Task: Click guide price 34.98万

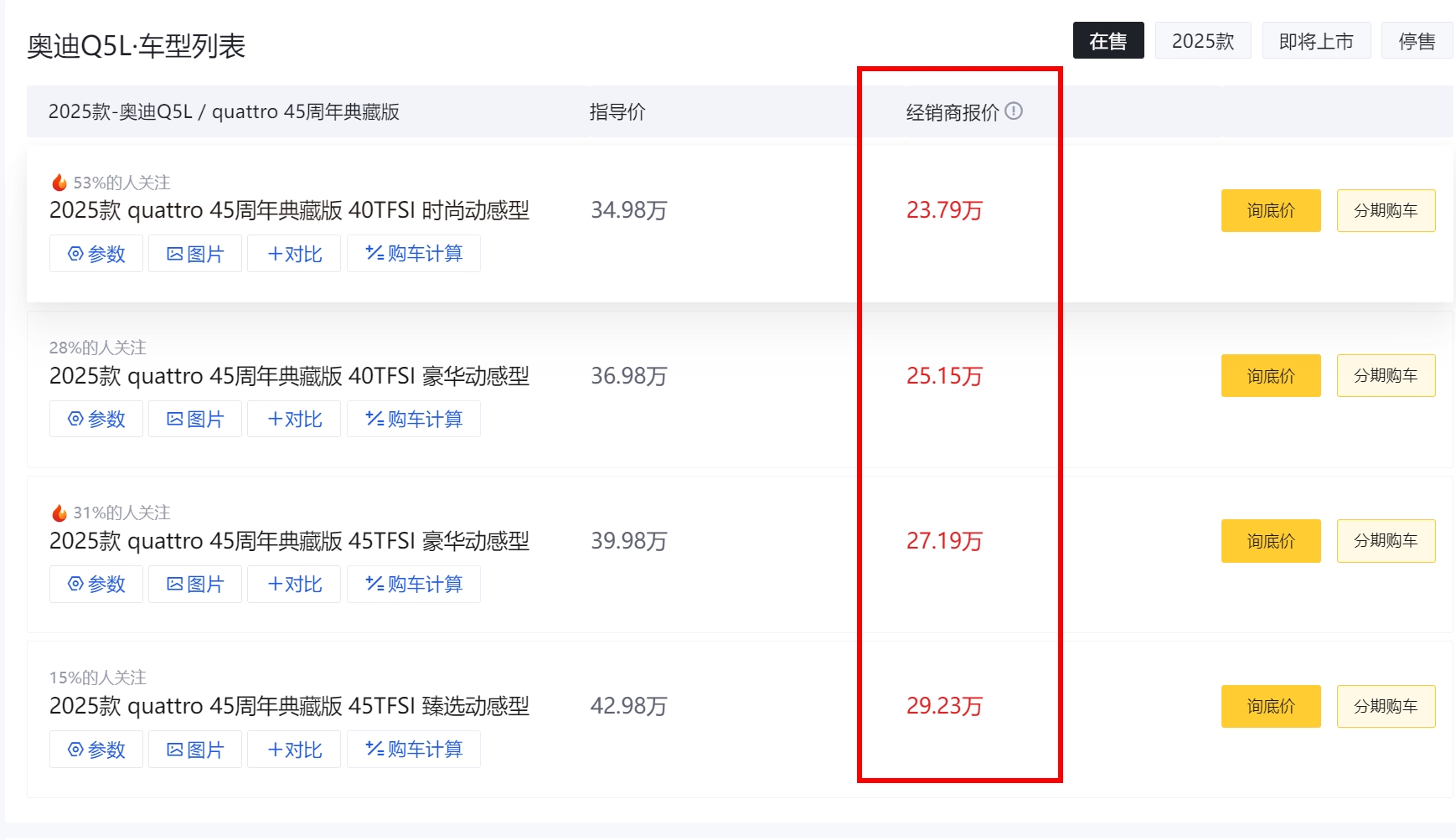Action: pyautogui.click(x=628, y=210)
